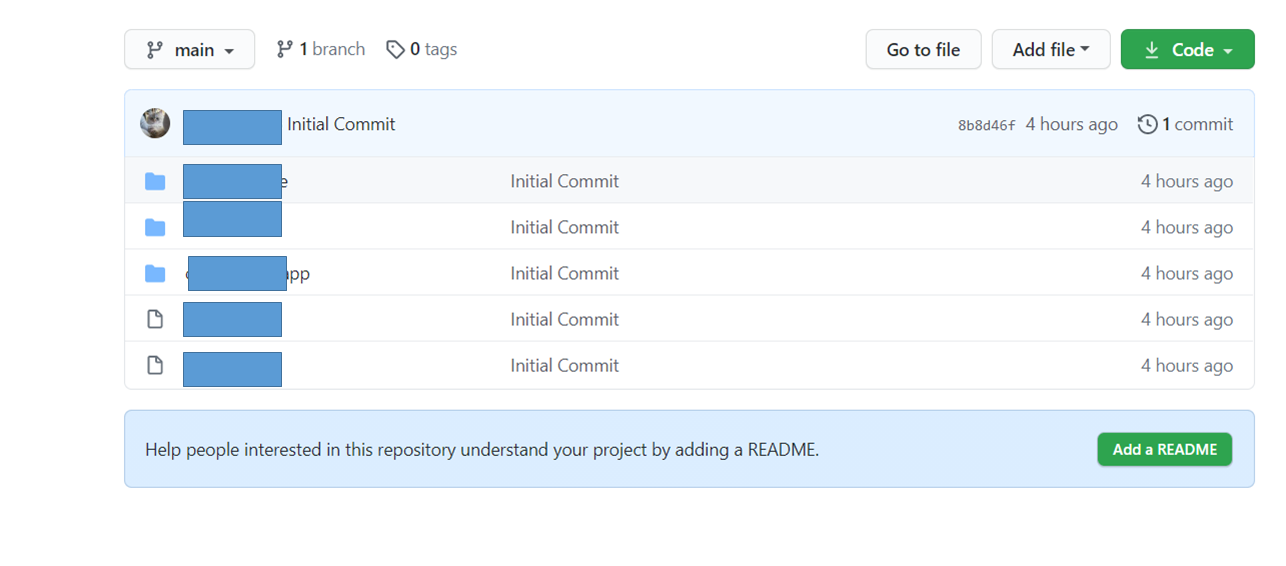Open the committer avatar thumbnail

click(x=155, y=124)
